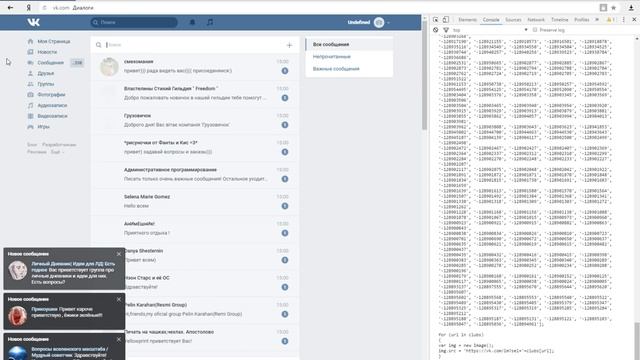The height and width of the screenshot is (360, 640).
Task: Start a new conversation with the plus icon
Action: coord(289,45)
